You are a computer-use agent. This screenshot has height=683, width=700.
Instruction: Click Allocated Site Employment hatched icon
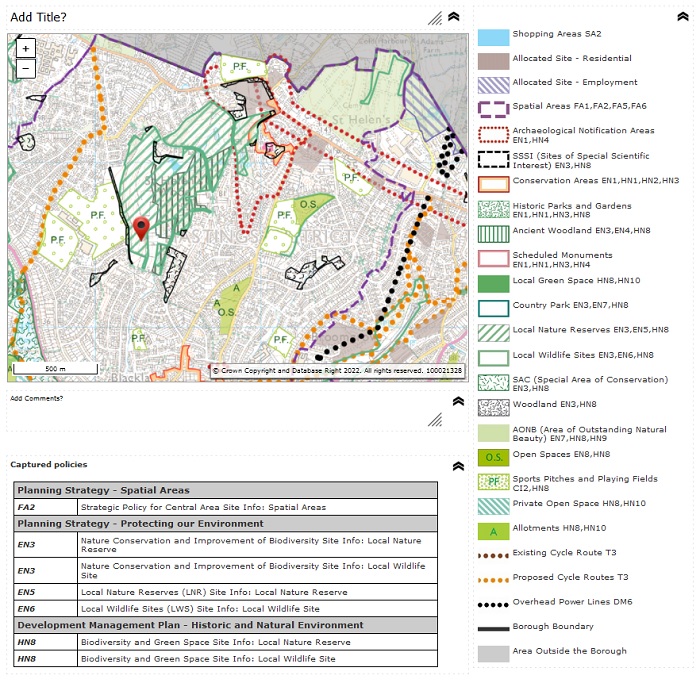493,85
